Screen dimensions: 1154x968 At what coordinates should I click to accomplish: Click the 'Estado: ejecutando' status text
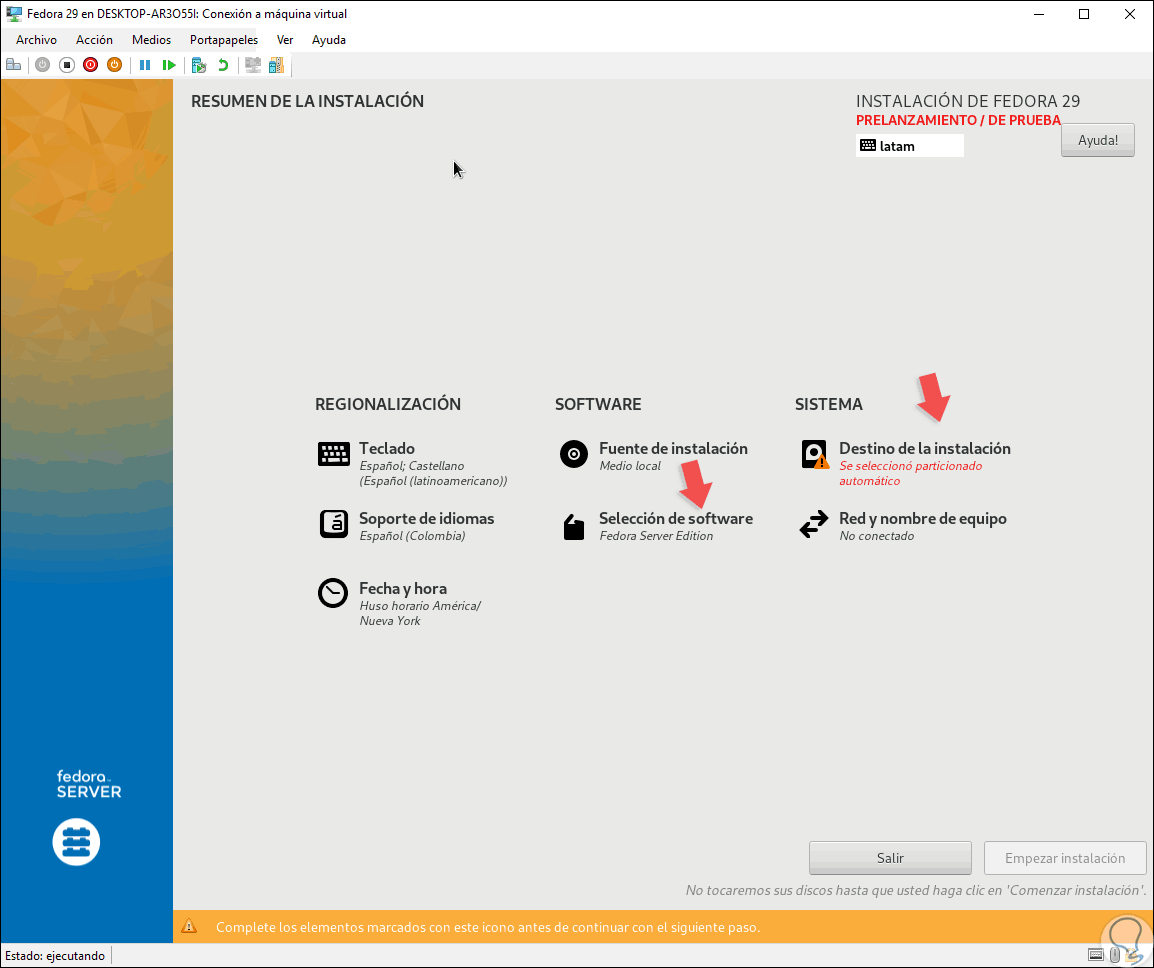[55, 955]
